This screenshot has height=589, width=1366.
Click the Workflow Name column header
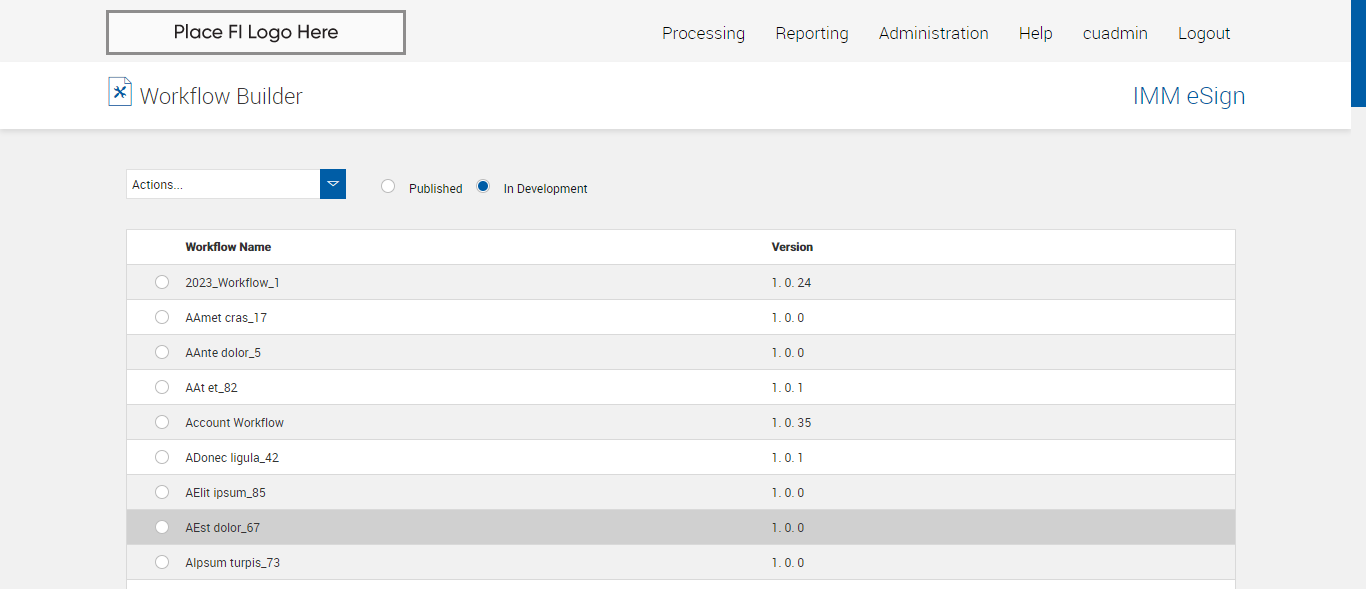coord(228,247)
